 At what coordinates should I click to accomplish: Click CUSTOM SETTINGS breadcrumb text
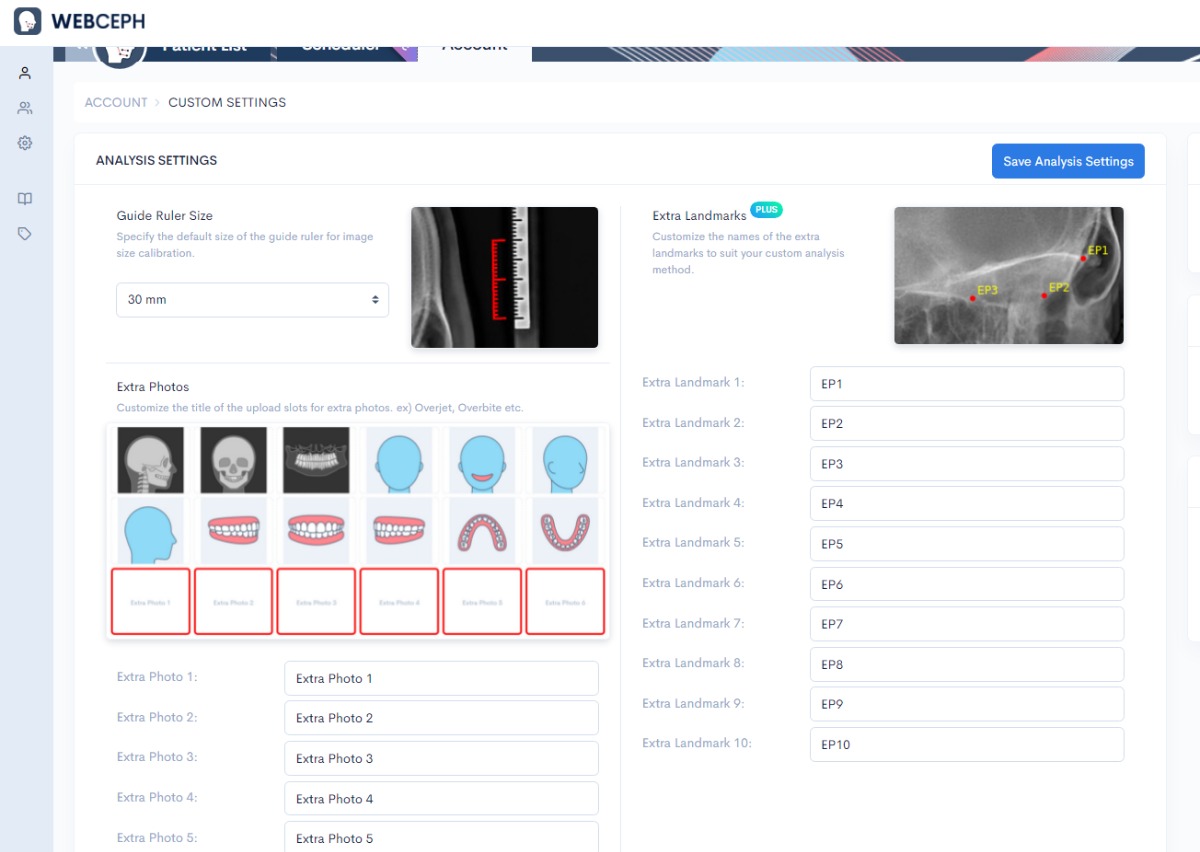[227, 102]
